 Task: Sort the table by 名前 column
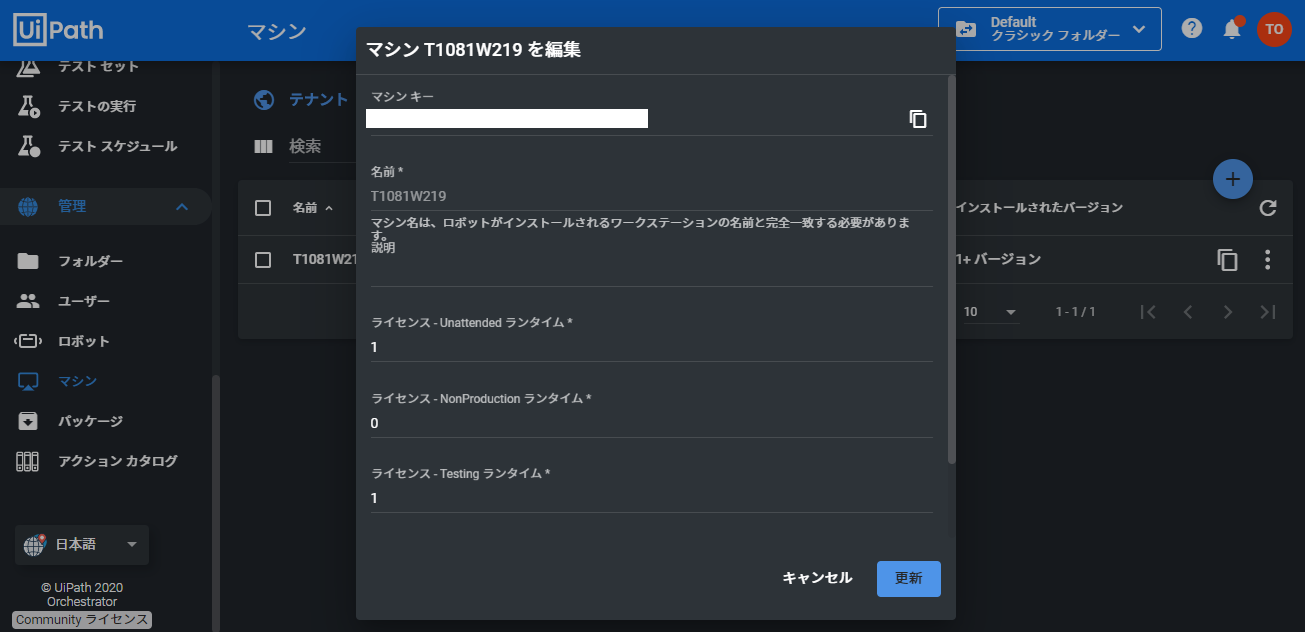tap(314, 208)
